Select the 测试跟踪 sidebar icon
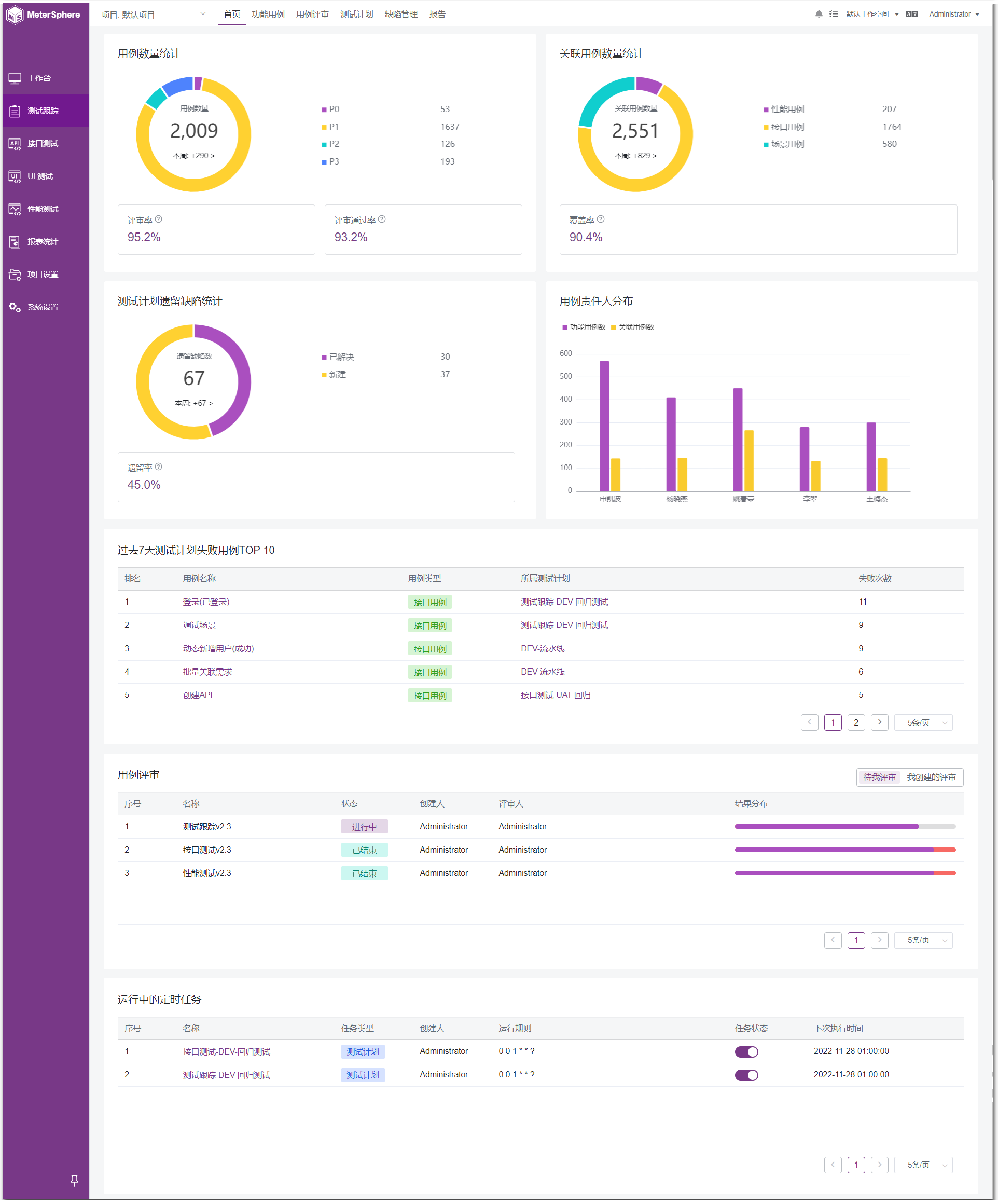Image resolution: width=998 pixels, height=1204 pixels. tap(15, 111)
